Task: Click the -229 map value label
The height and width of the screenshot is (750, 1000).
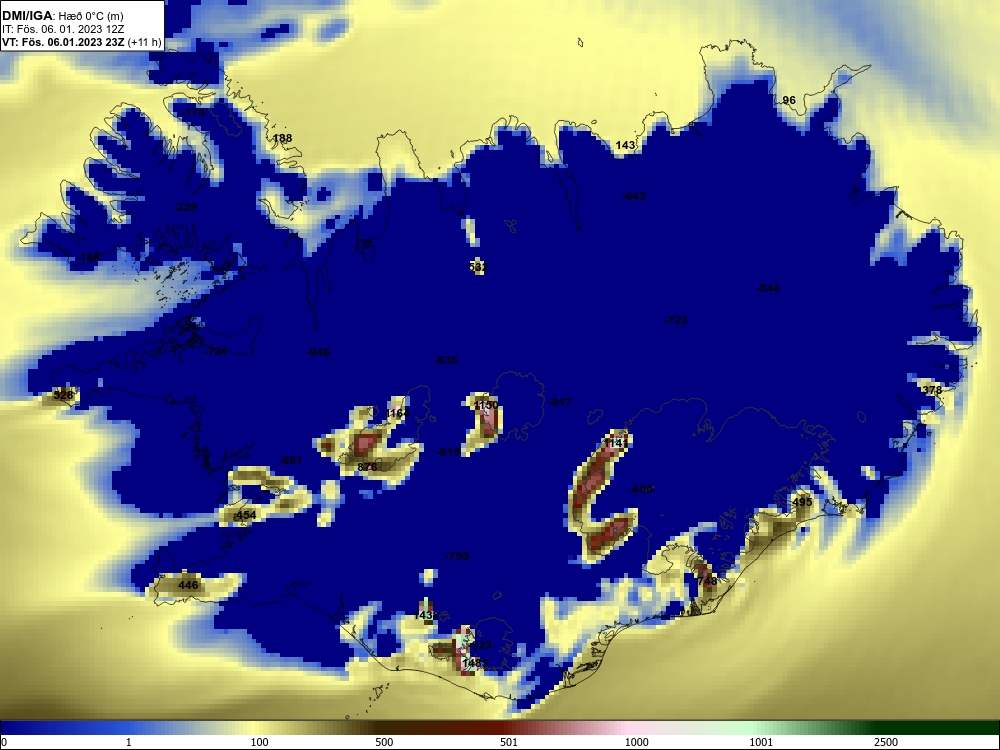Action: click(x=185, y=207)
